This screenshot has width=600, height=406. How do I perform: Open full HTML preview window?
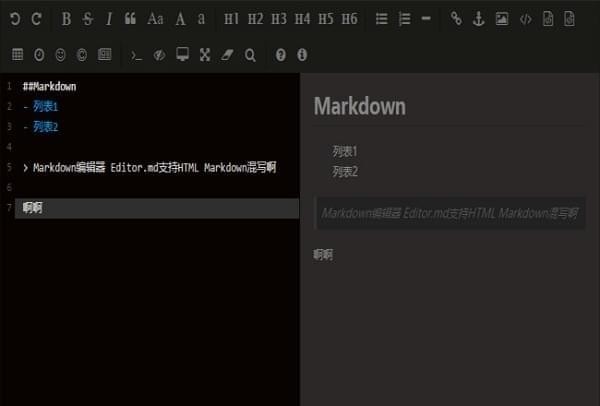183,54
